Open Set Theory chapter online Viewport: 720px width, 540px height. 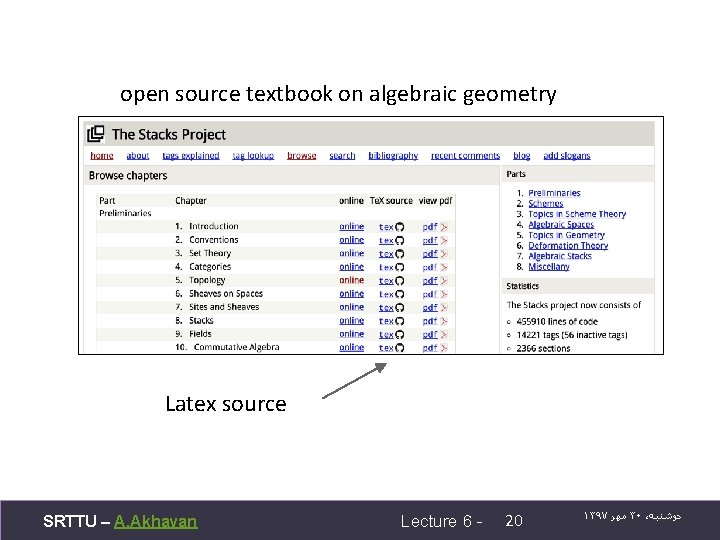click(352, 253)
